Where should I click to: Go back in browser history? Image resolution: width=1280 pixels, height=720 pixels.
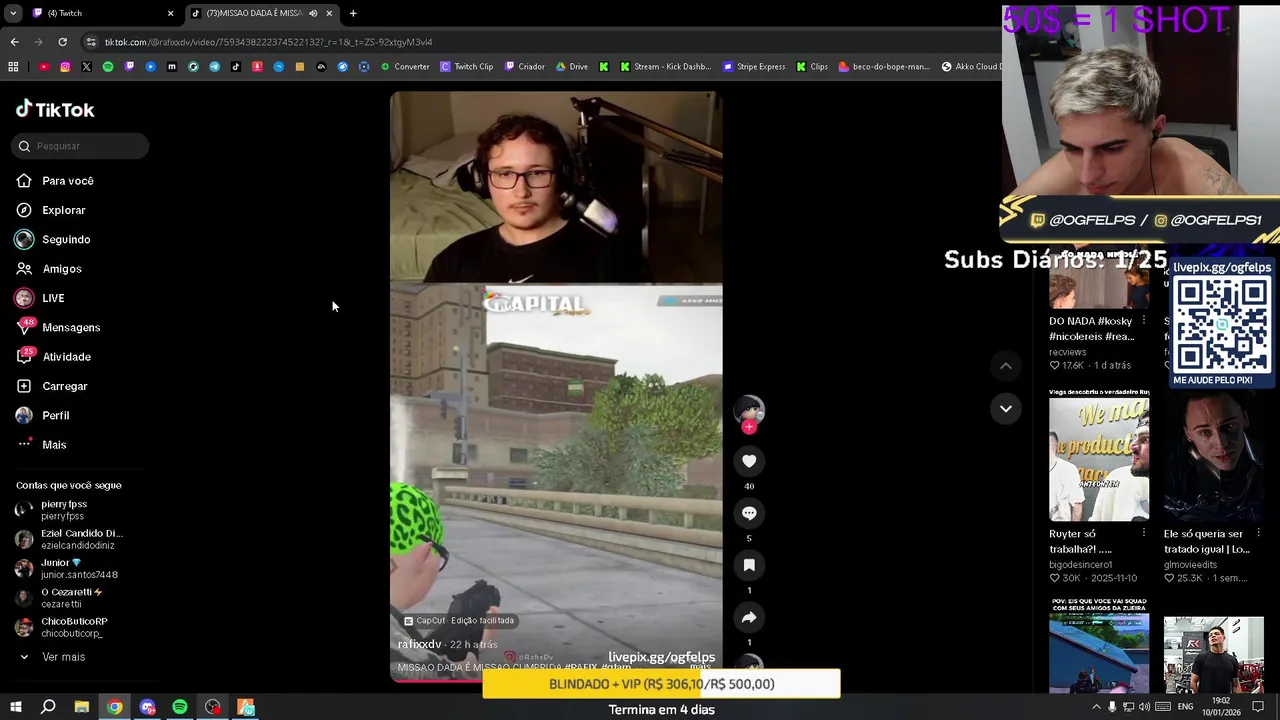[14, 42]
